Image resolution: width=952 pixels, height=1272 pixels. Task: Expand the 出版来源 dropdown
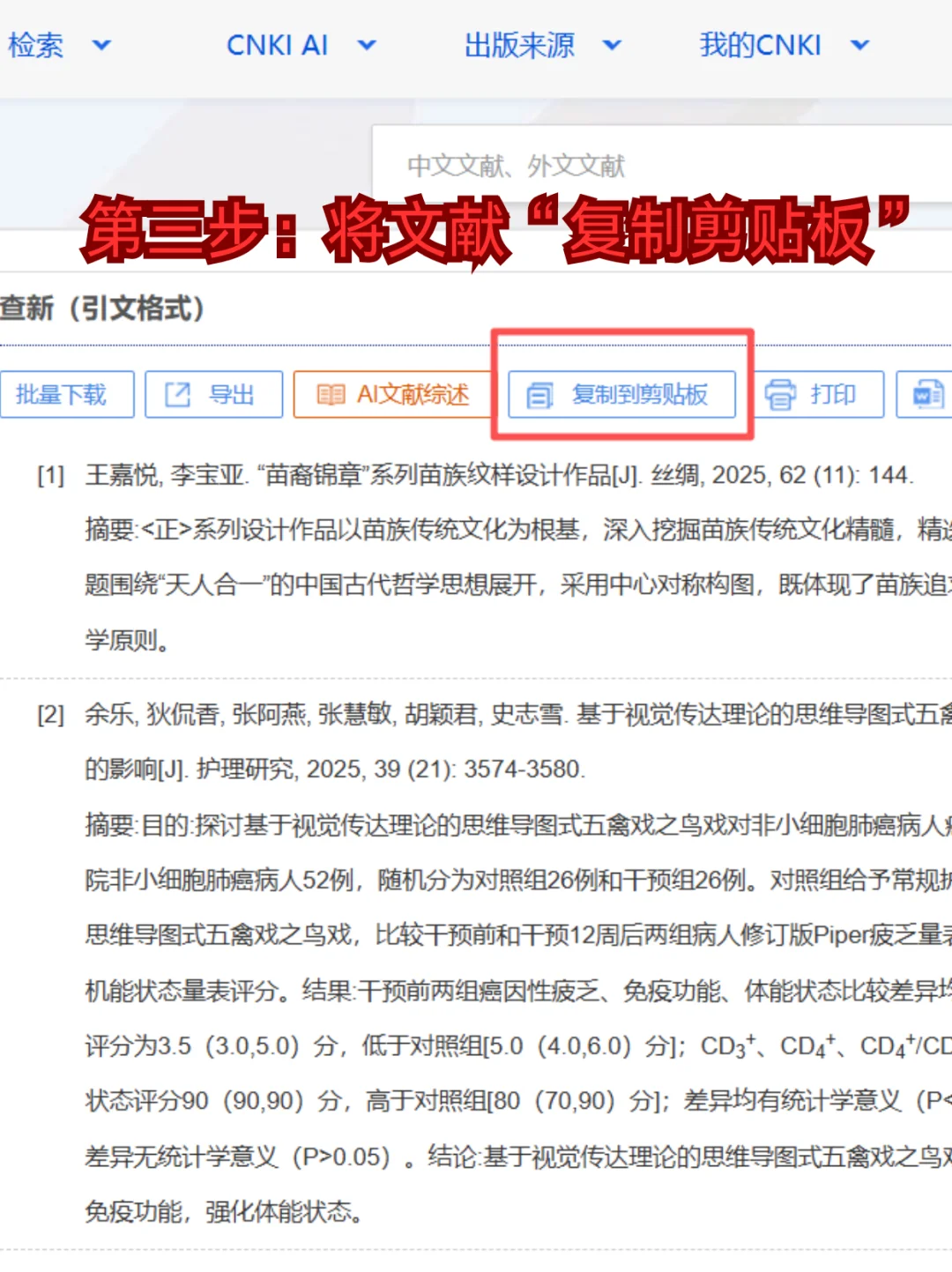pos(612,45)
